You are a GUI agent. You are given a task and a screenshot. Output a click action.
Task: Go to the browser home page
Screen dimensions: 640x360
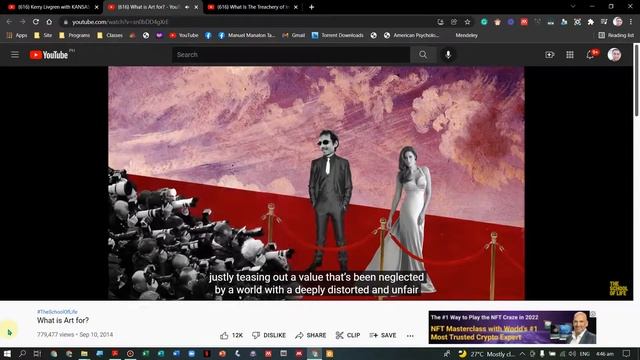click(49, 22)
